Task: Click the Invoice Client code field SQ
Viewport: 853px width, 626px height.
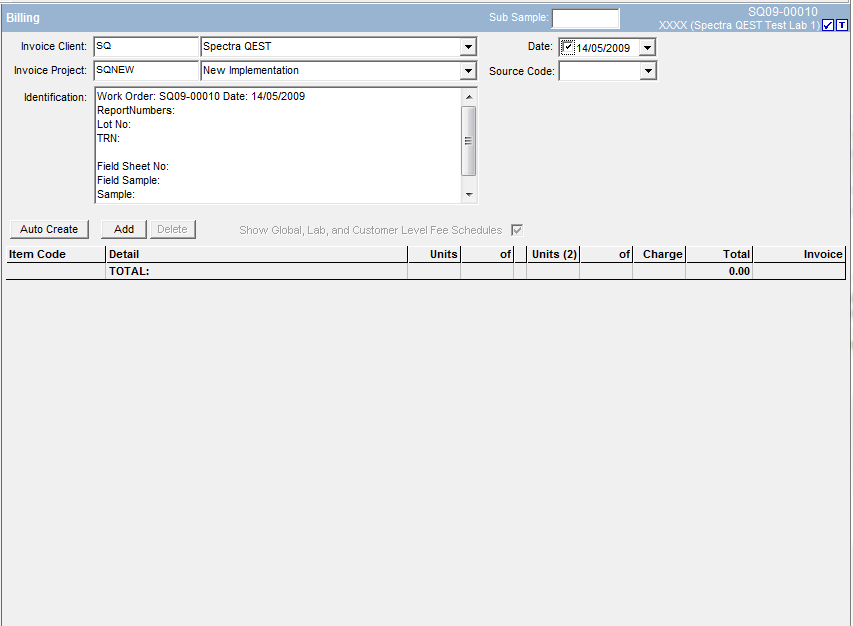Action: [145, 47]
